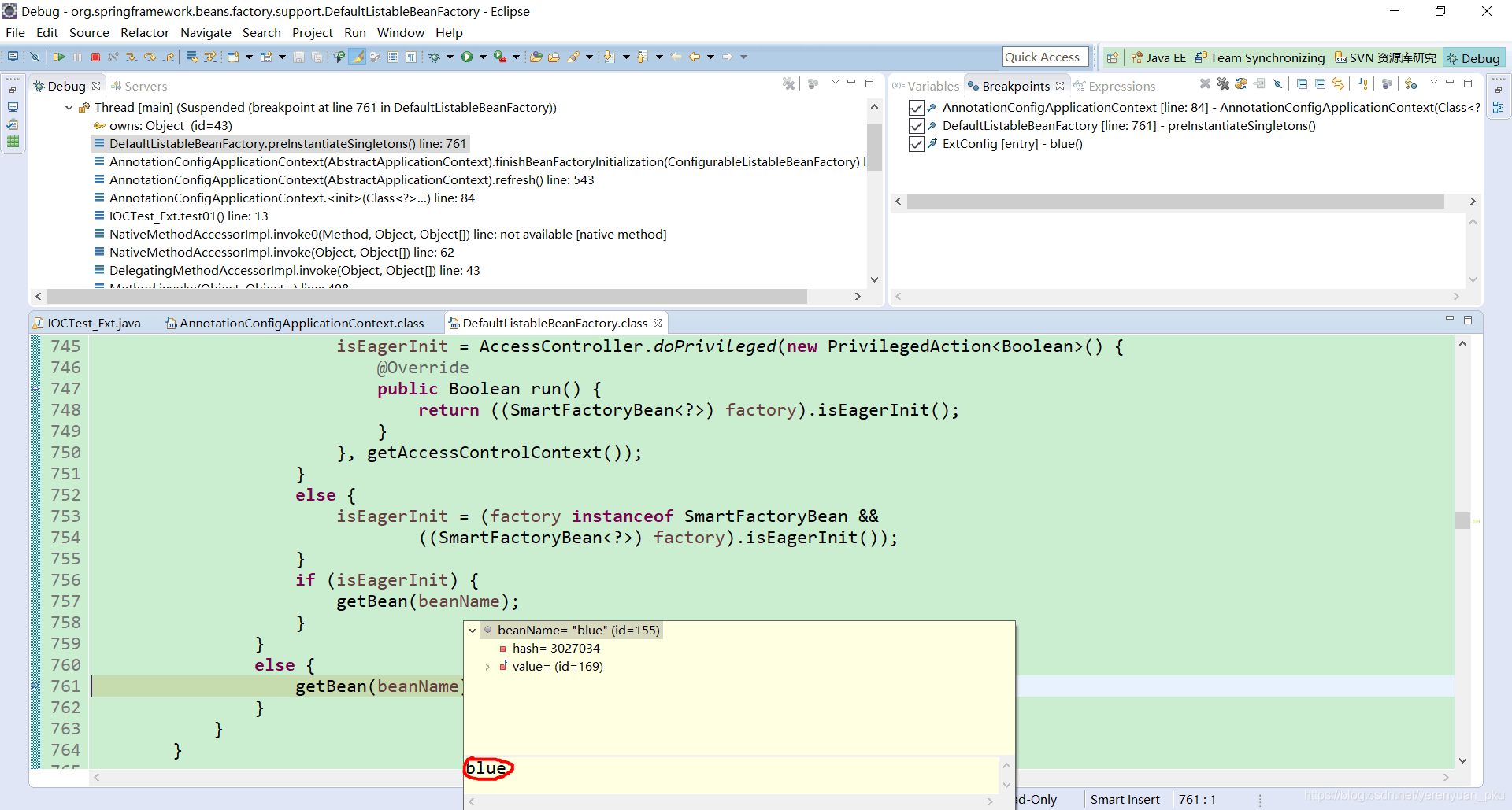The height and width of the screenshot is (810, 1512).
Task: Maximize the editor area
Action: [x=1468, y=320]
